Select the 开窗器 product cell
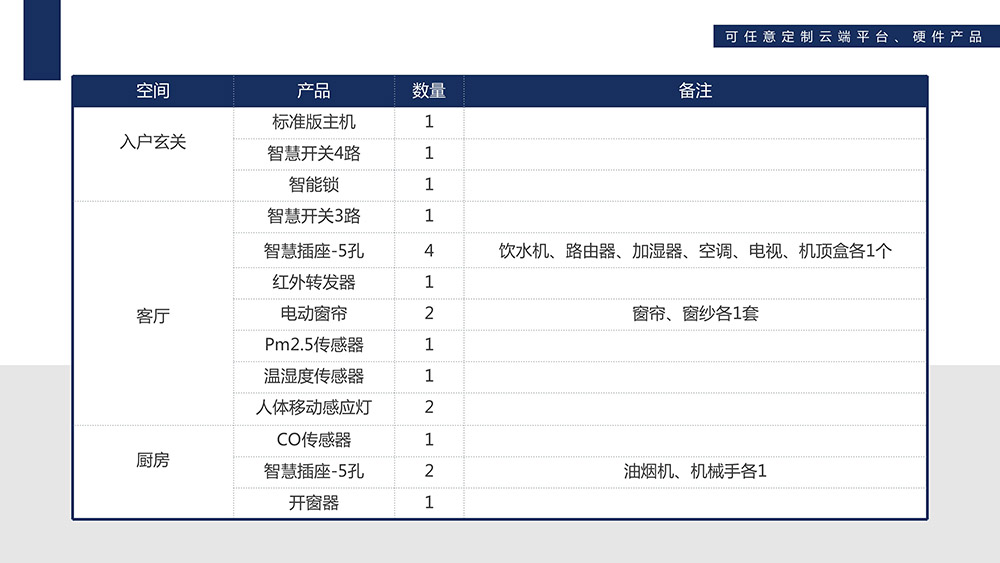 point(314,502)
